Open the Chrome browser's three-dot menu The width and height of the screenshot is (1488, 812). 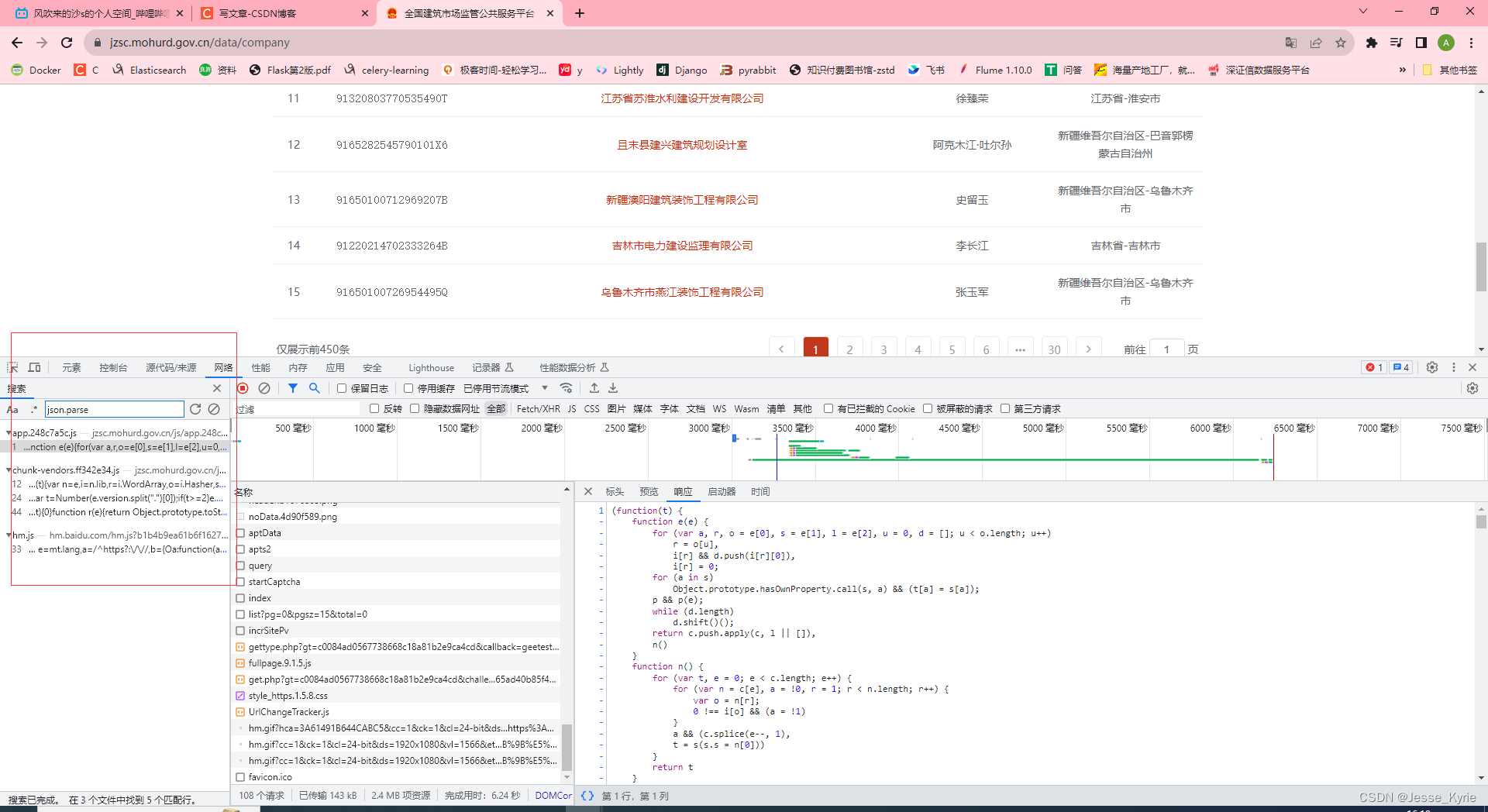(1471, 43)
